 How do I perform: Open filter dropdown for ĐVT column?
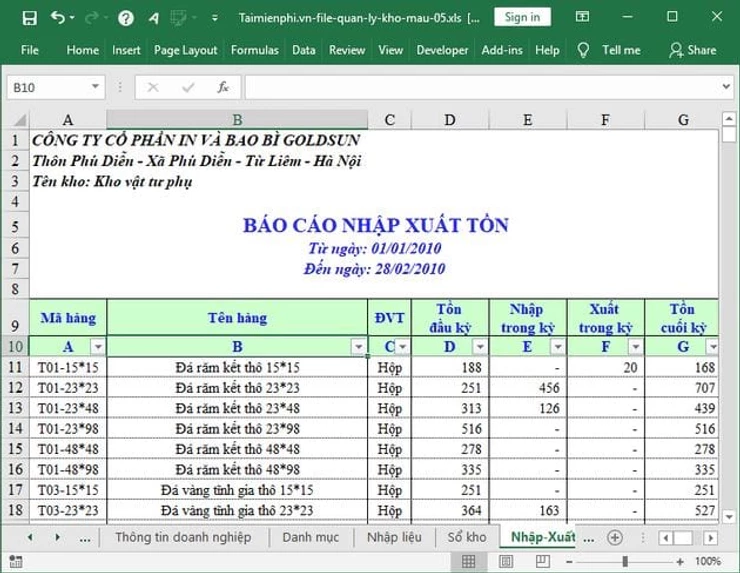point(403,347)
